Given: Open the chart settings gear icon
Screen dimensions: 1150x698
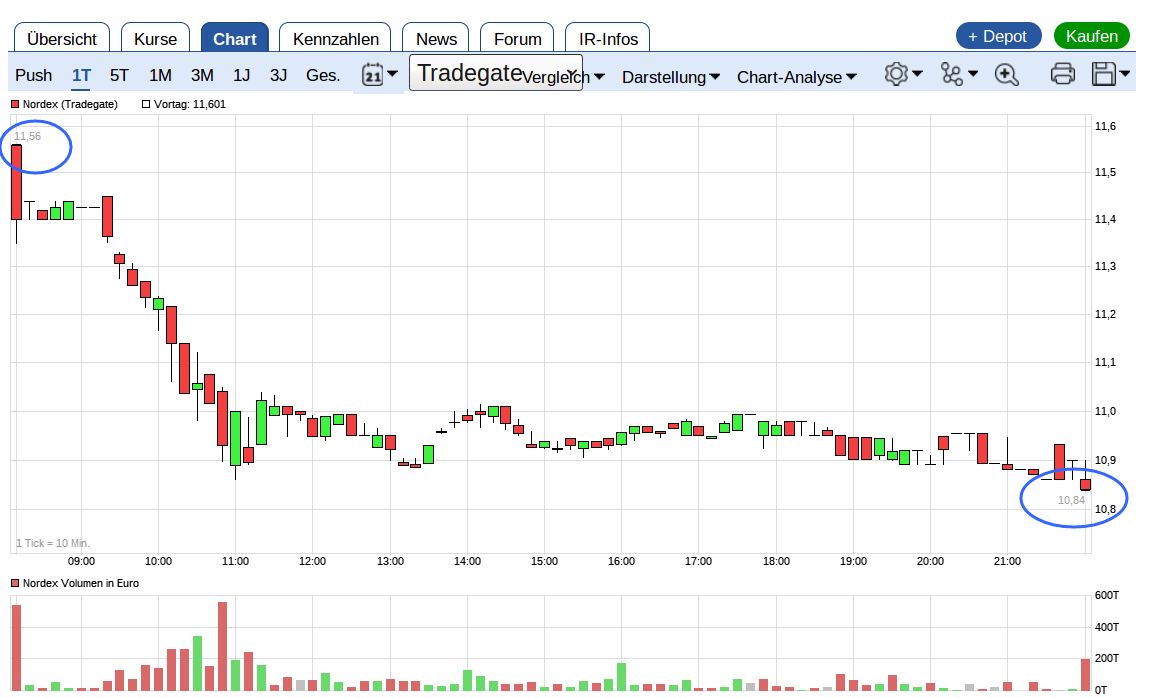Looking at the screenshot, I should (897, 74).
